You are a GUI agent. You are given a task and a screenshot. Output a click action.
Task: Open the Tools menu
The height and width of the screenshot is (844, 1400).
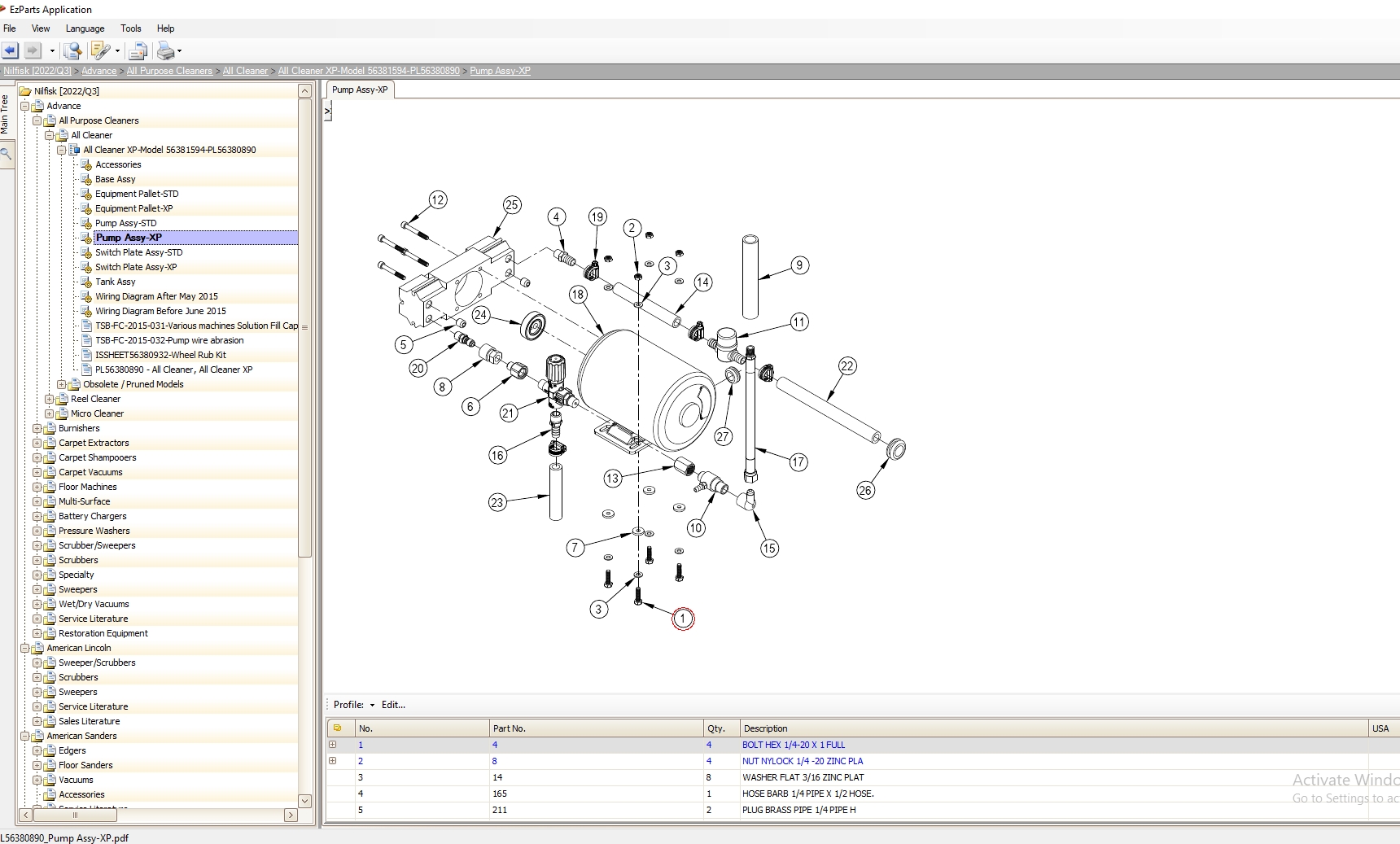130,28
